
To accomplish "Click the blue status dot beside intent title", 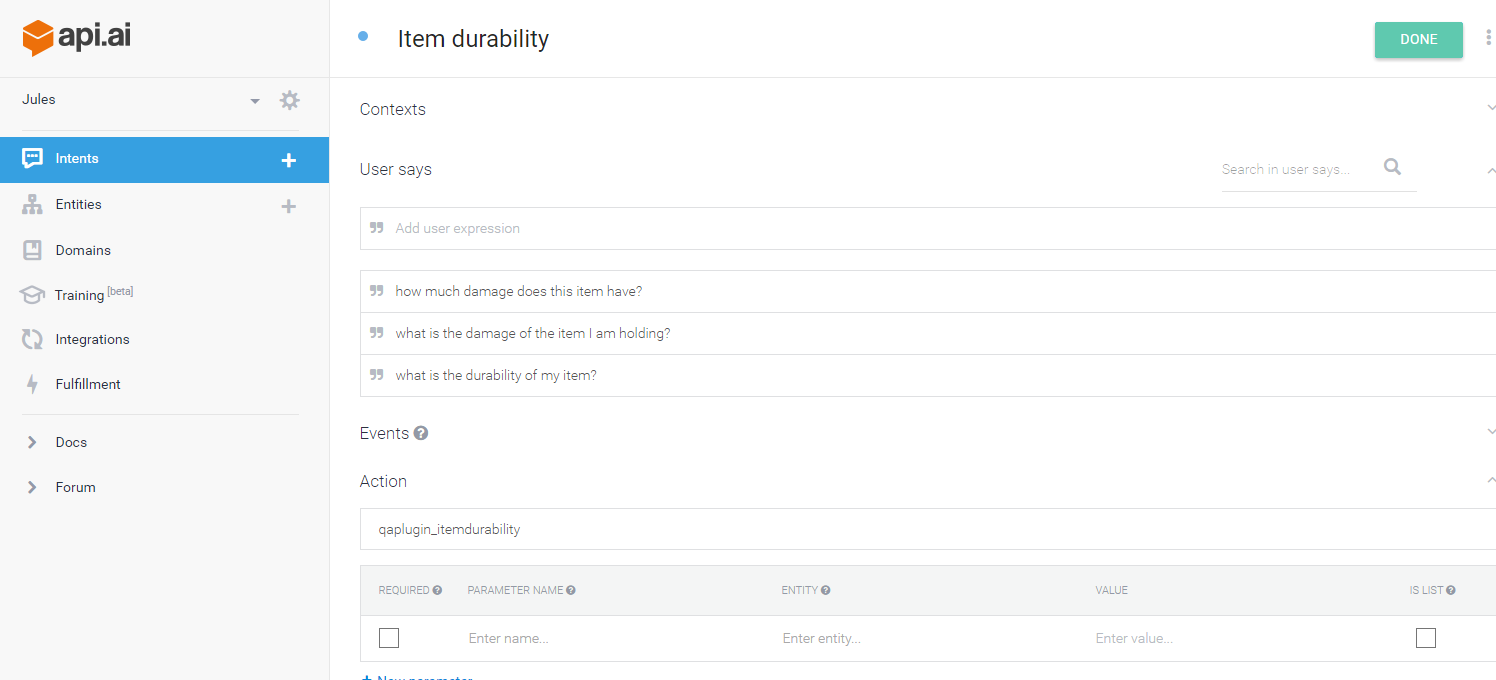I will coord(363,36).
